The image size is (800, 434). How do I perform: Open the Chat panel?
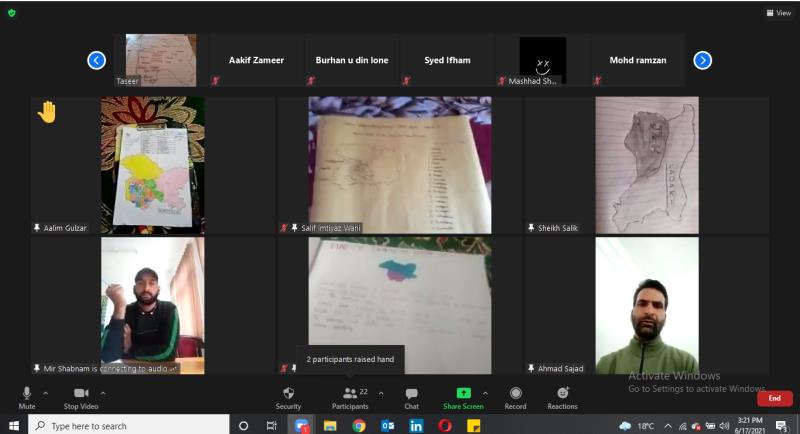pos(411,395)
